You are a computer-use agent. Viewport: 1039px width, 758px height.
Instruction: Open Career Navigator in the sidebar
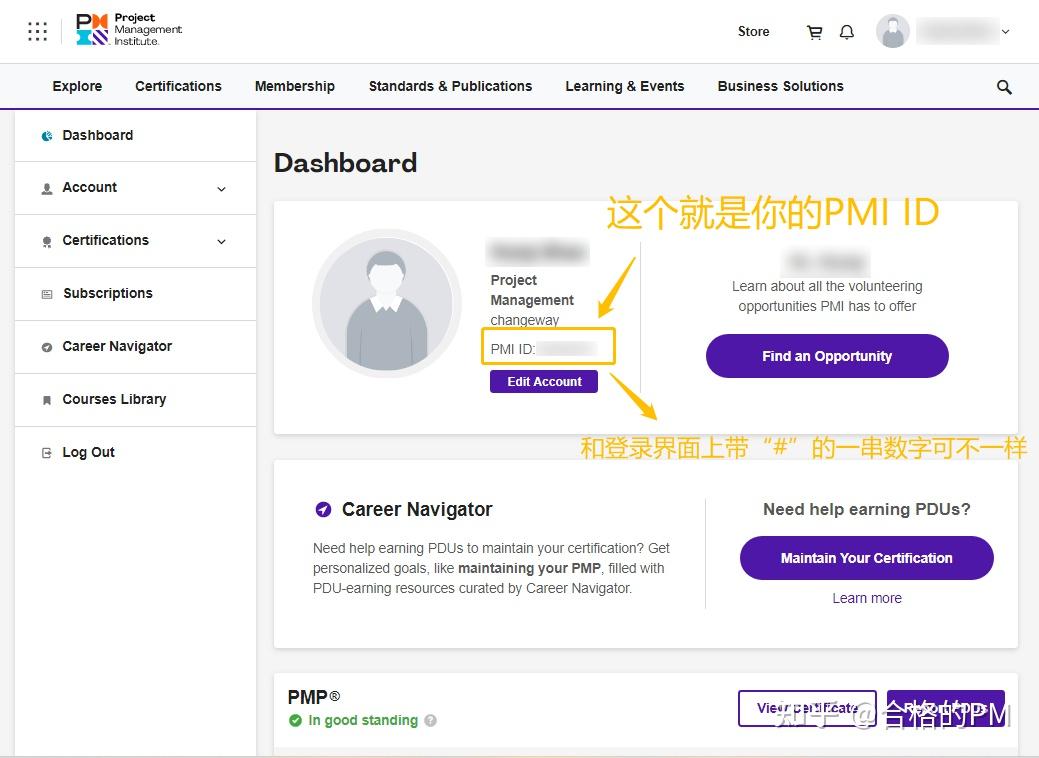point(135,347)
